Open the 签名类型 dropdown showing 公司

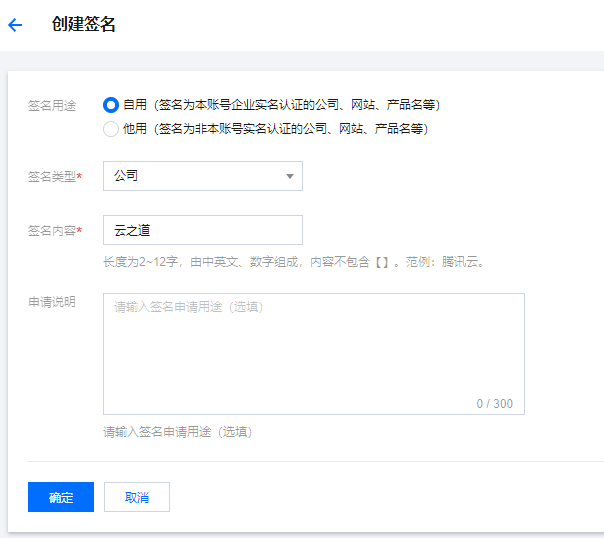[x=202, y=176]
